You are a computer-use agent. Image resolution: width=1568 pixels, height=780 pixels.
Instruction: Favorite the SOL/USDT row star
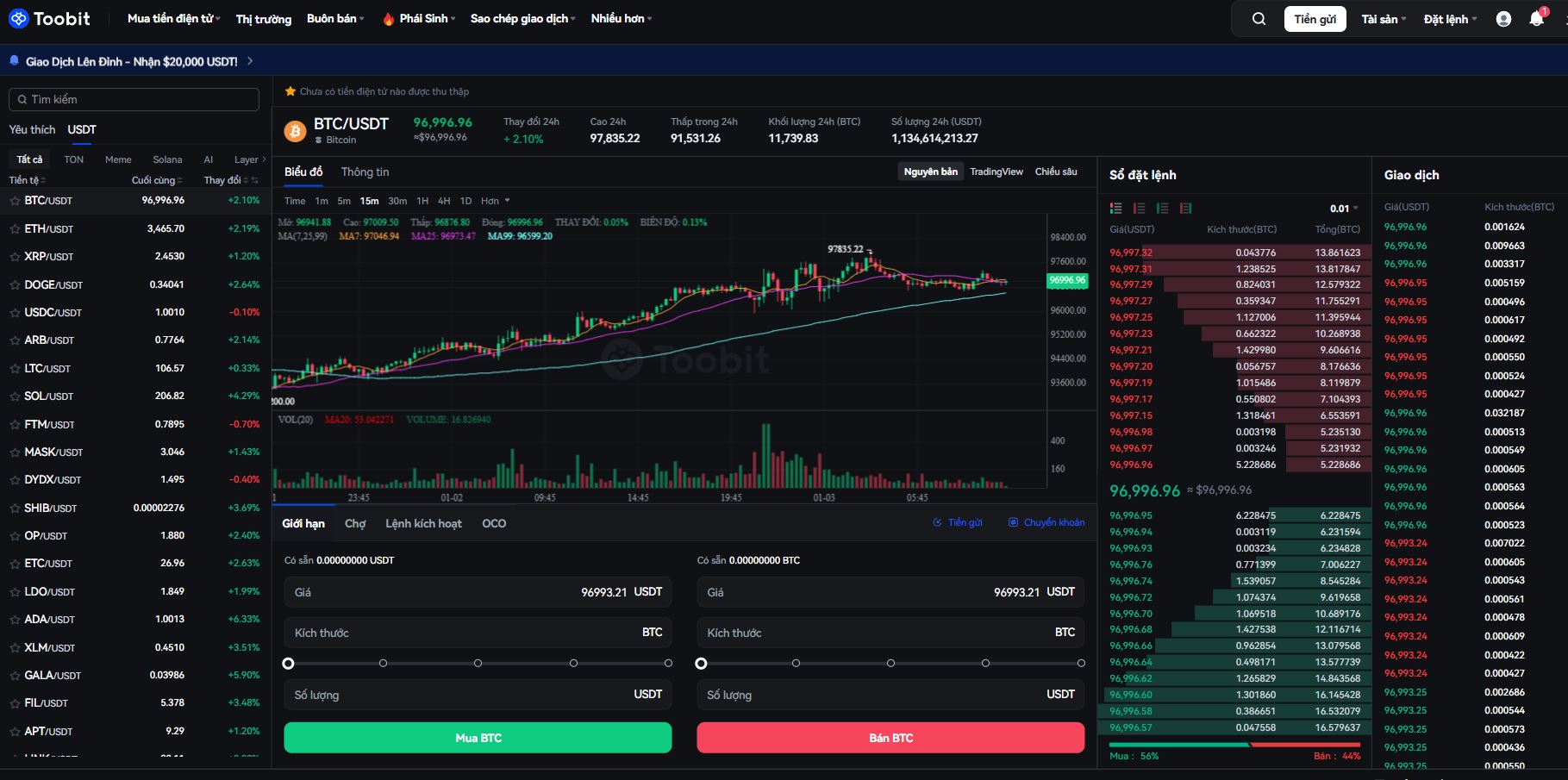pos(15,396)
